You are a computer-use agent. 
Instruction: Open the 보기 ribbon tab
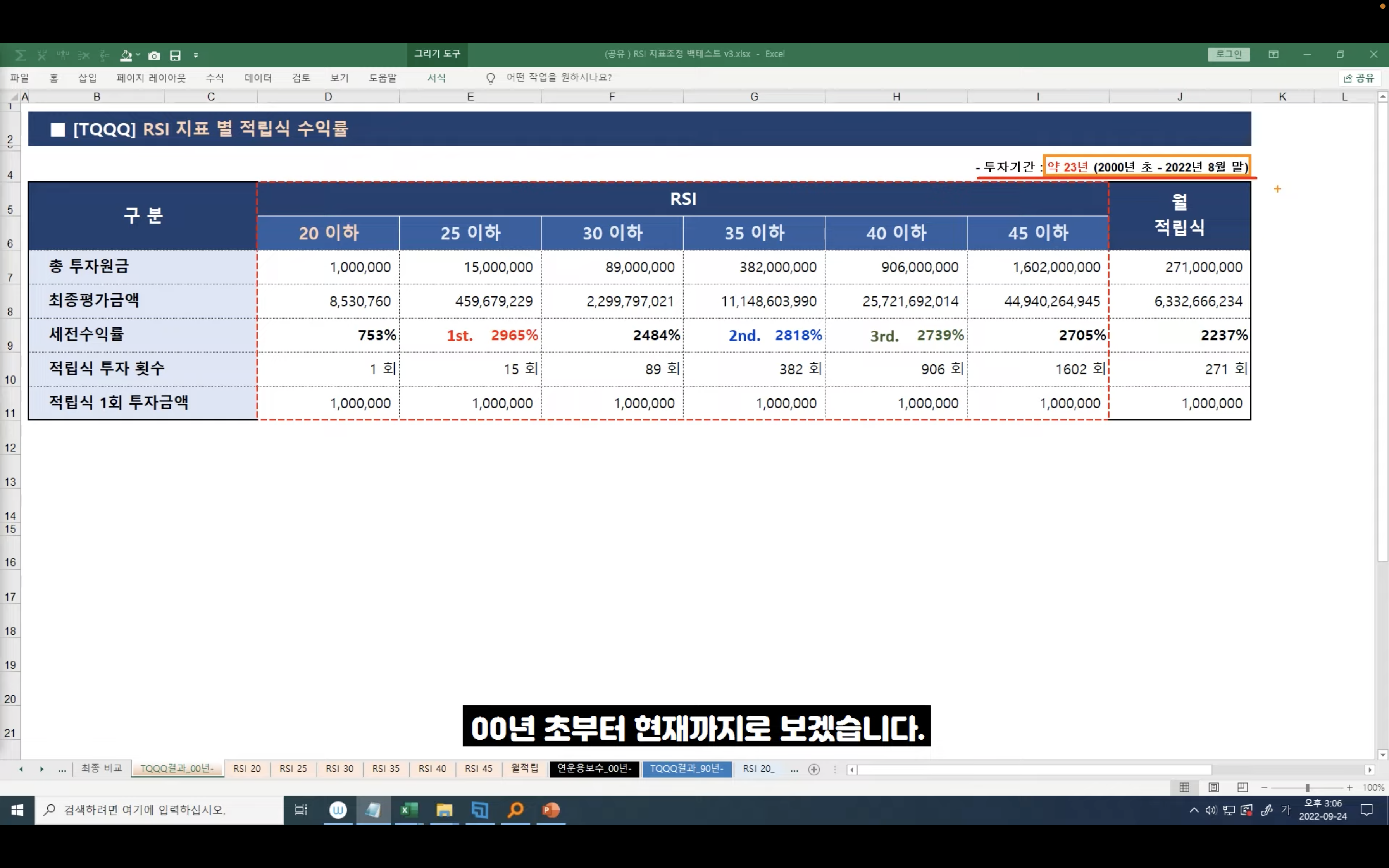pyautogui.click(x=339, y=77)
